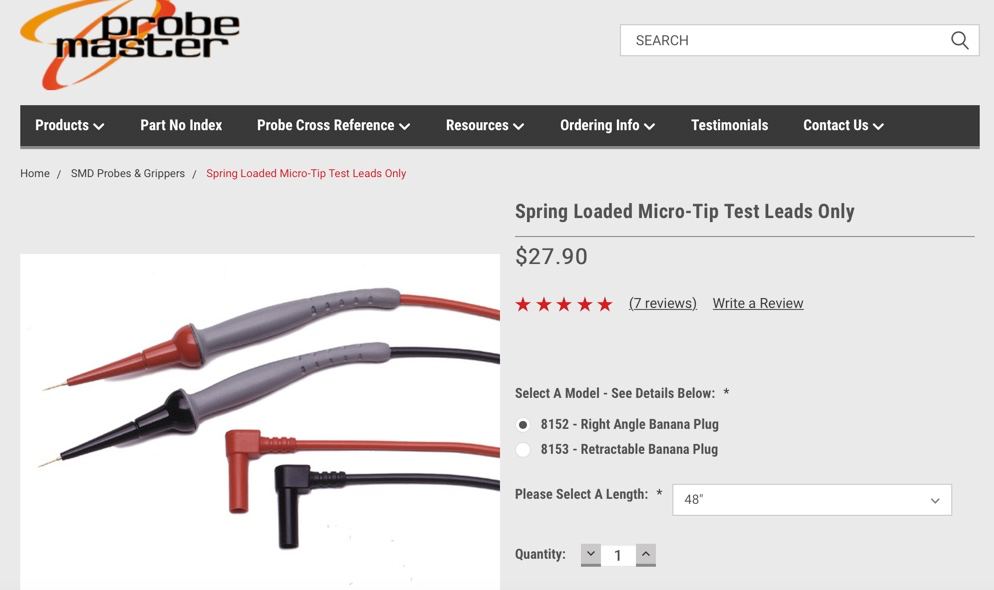The width and height of the screenshot is (994, 590).
Task: Go to Part No Index
Action: click(x=181, y=125)
